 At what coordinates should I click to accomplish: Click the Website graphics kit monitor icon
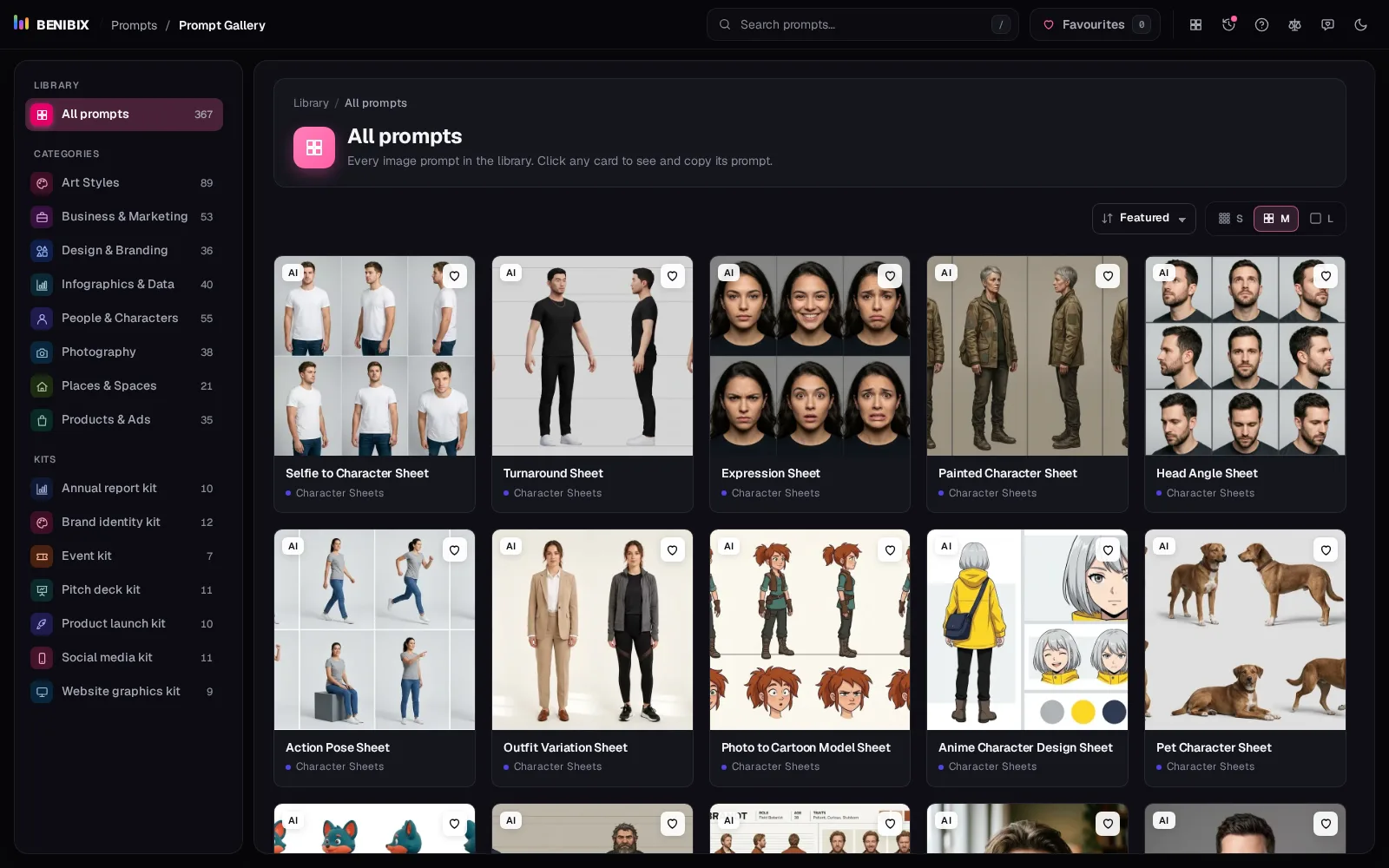pyautogui.click(x=42, y=692)
